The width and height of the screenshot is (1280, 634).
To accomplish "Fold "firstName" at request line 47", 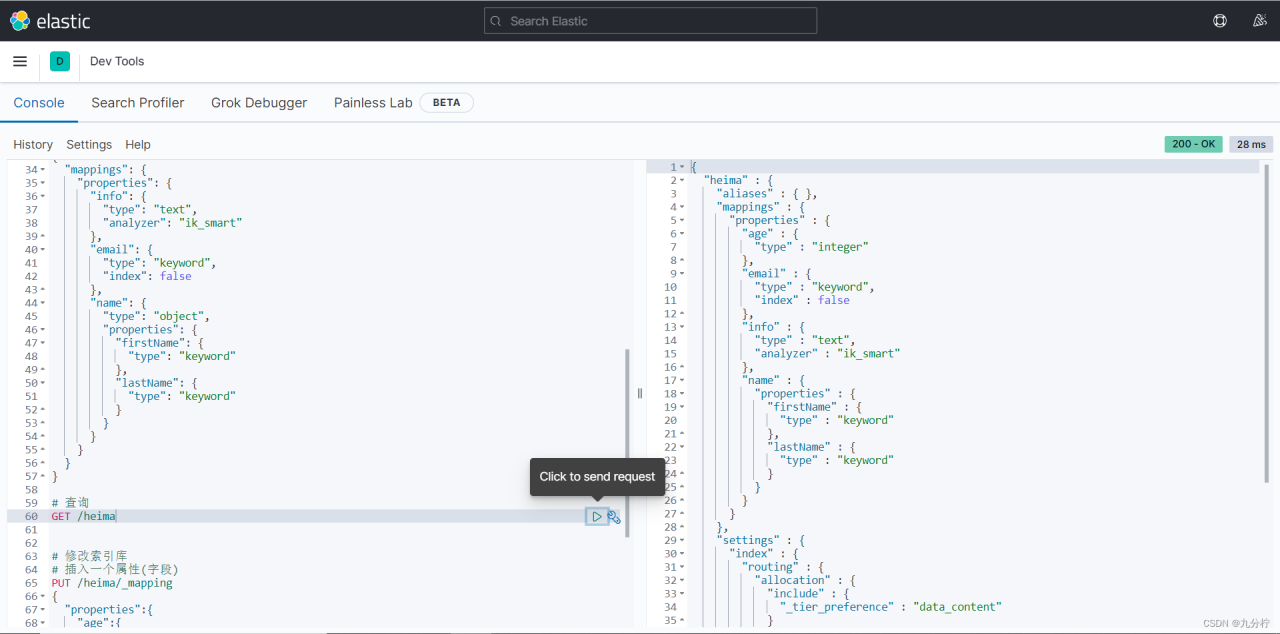I will 43,343.
